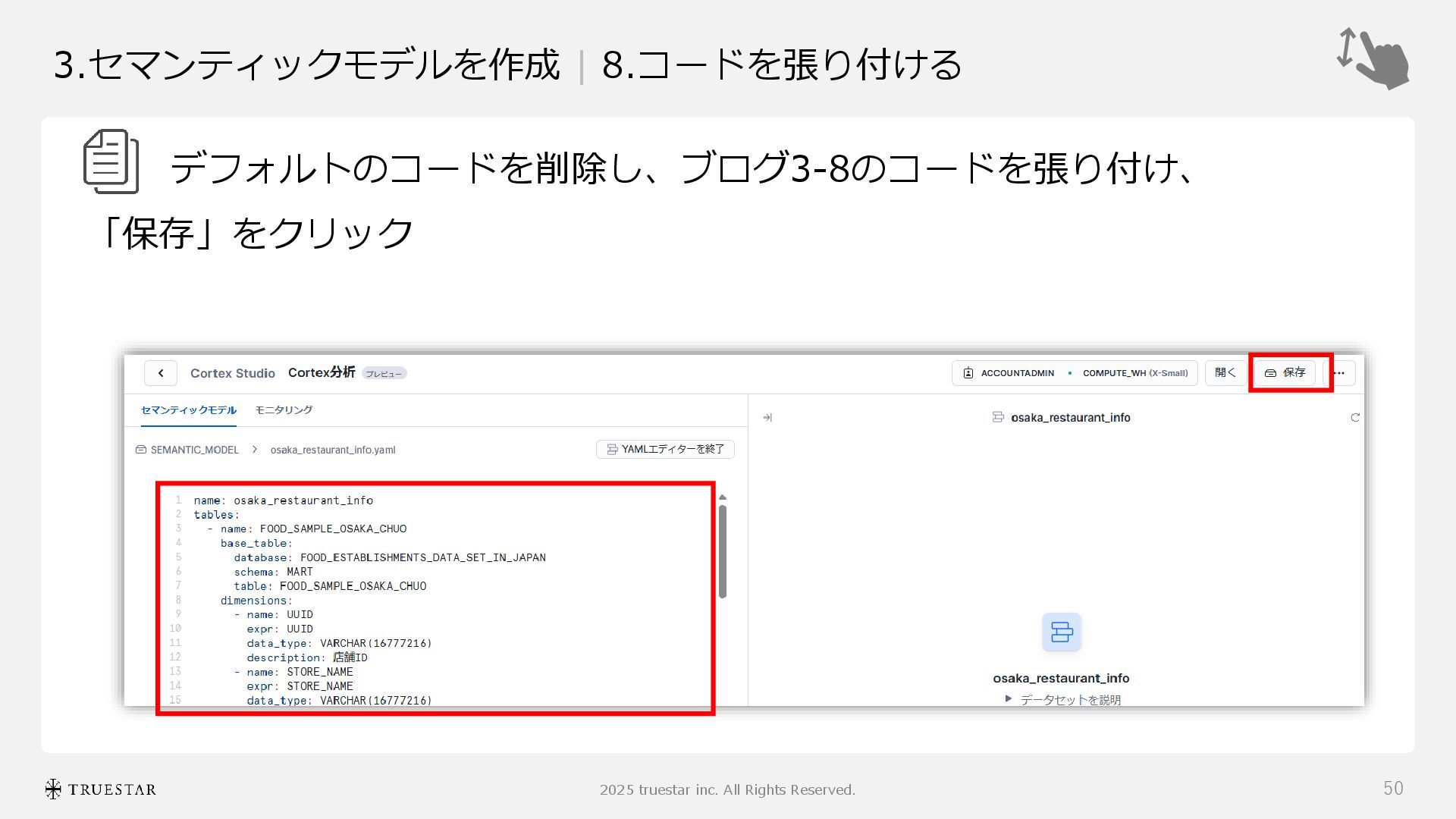Click the icon left of osaka_restaurant_info title
Screen dimensions: 1456x819
point(999,417)
